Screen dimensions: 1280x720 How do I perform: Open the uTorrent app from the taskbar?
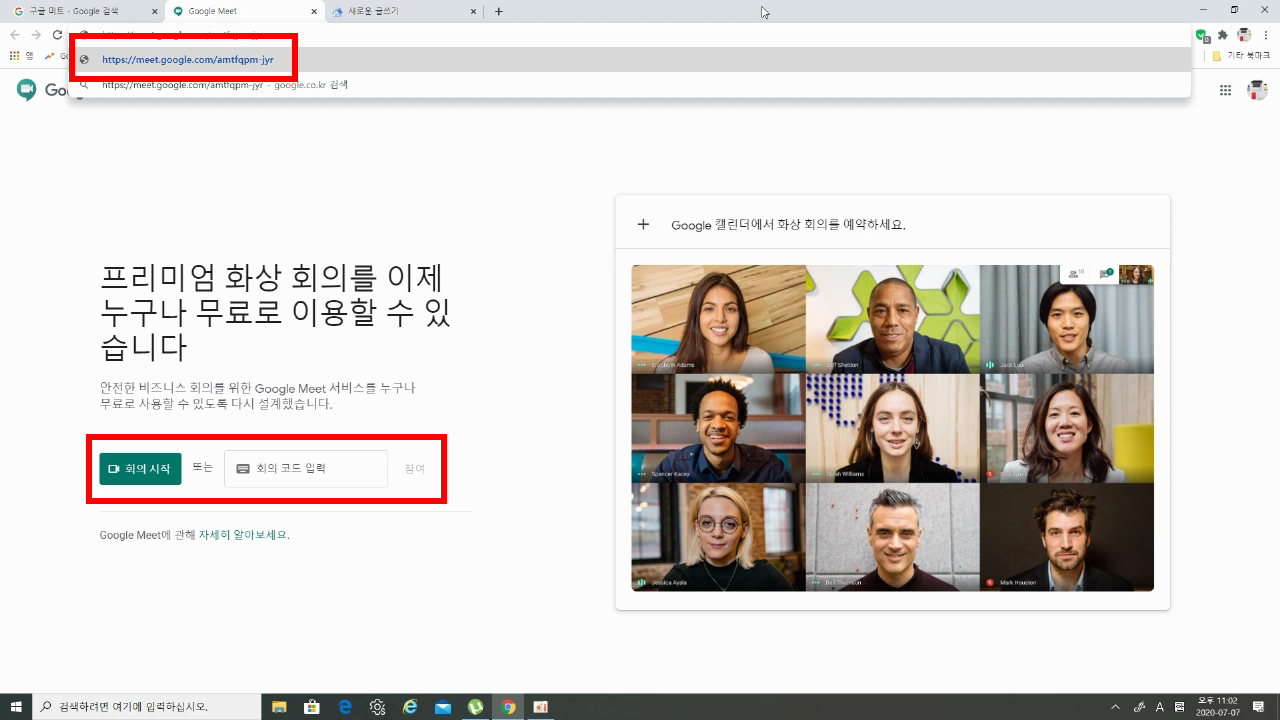point(476,707)
